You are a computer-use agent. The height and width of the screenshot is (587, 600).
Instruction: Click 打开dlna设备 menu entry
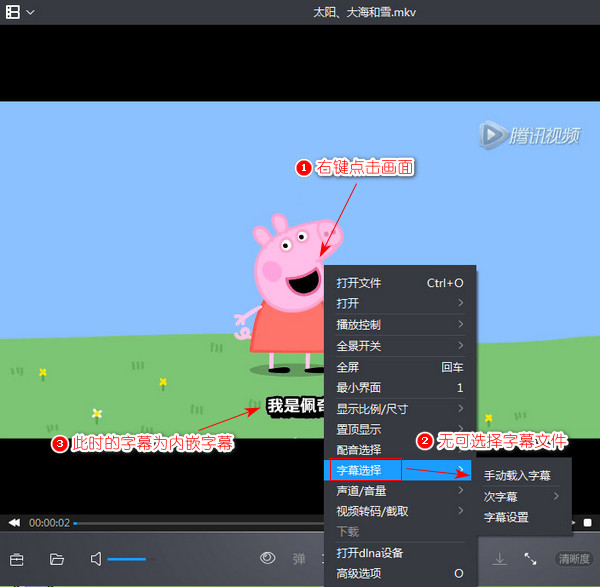(x=400, y=553)
